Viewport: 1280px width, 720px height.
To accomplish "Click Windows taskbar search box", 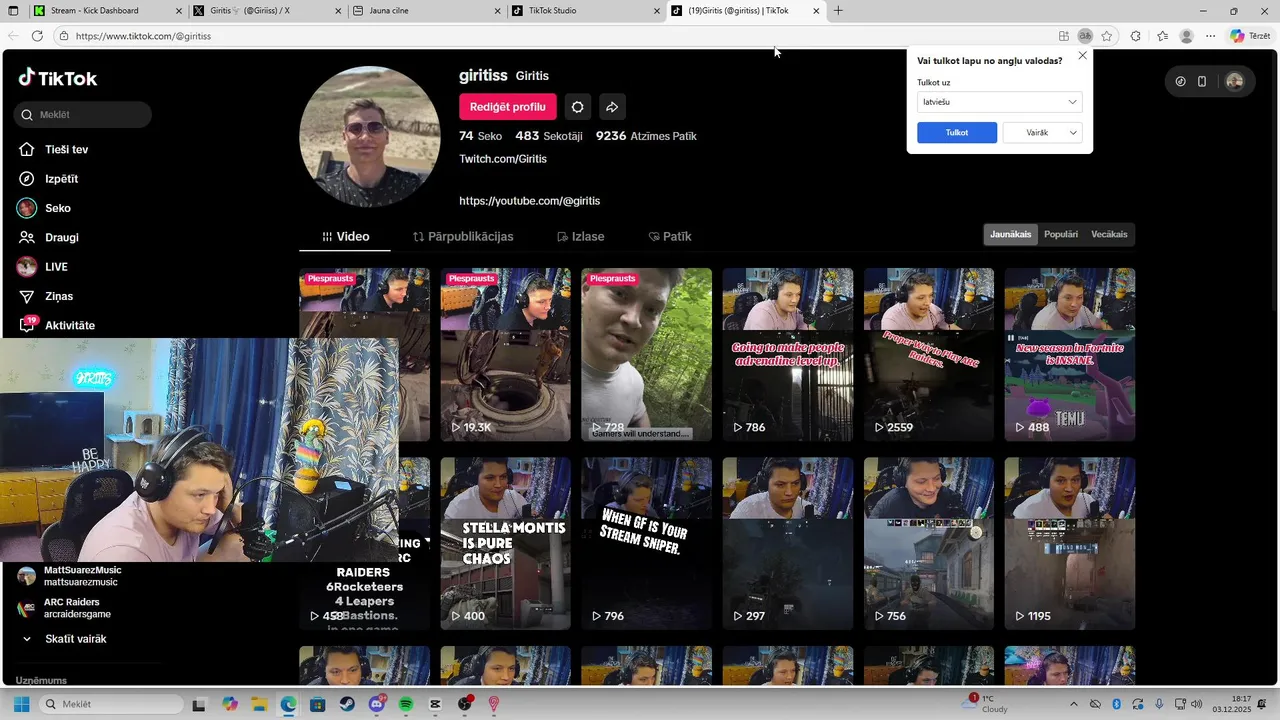I will pos(111,704).
